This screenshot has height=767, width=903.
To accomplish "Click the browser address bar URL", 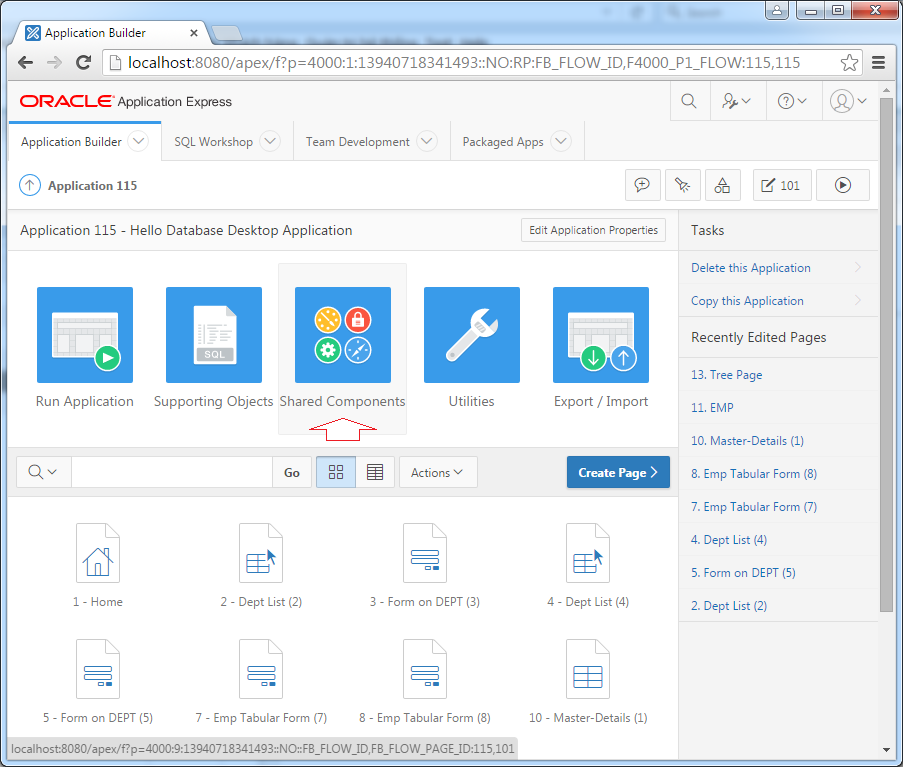I will tap(464, 62).
